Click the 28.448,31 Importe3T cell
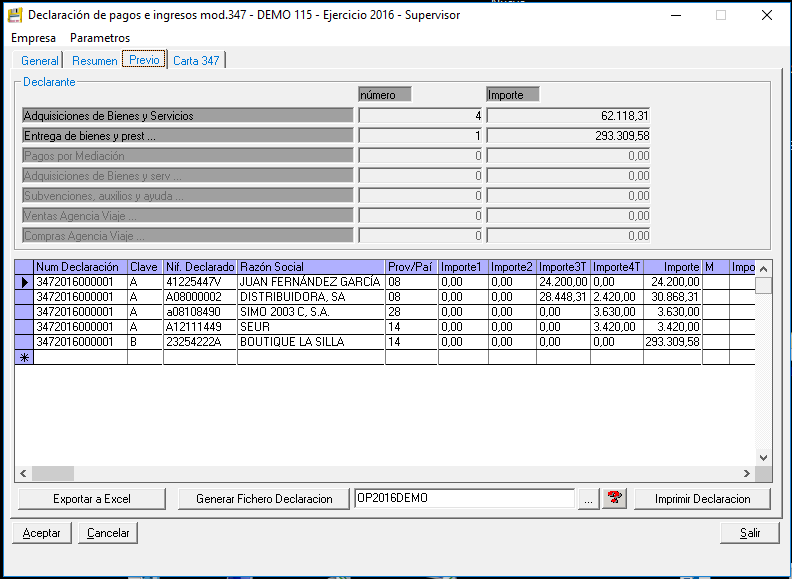Screen dimensions: 792x579 pyautogui.click(x=563, y=297)
